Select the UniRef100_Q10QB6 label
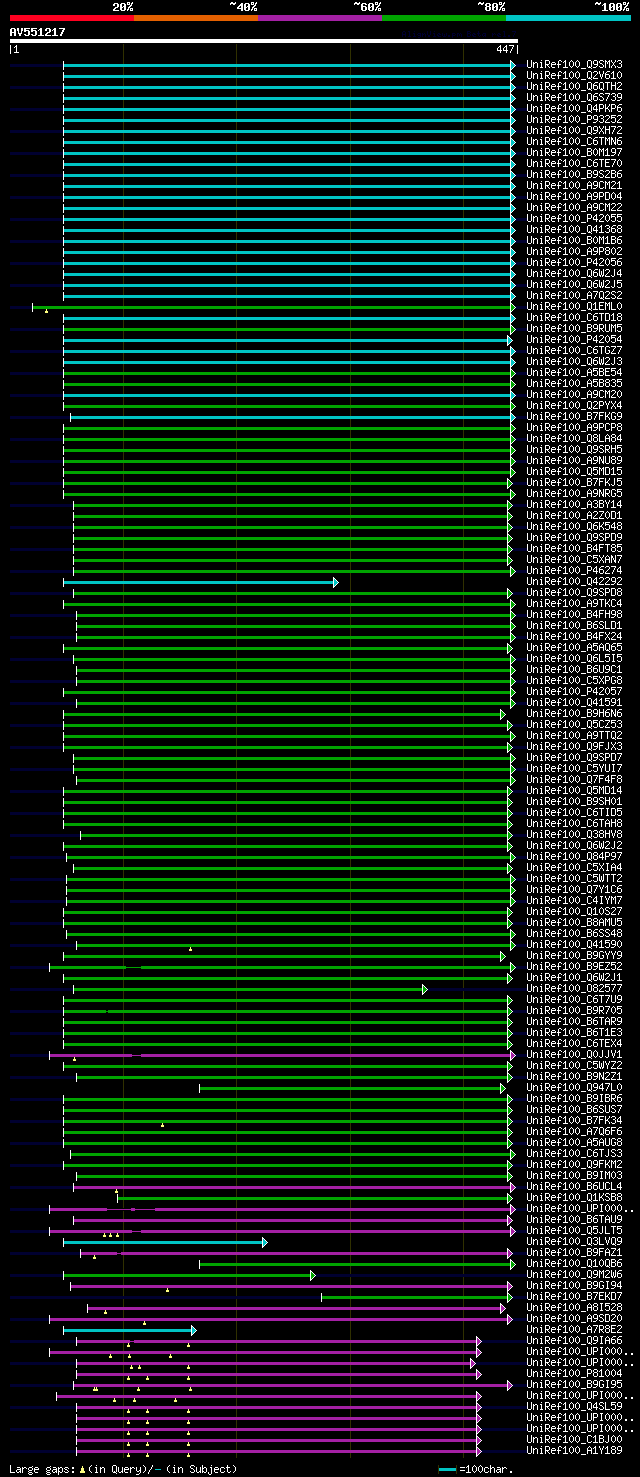Viewport: 640px width, 1477px height. 574,1263
